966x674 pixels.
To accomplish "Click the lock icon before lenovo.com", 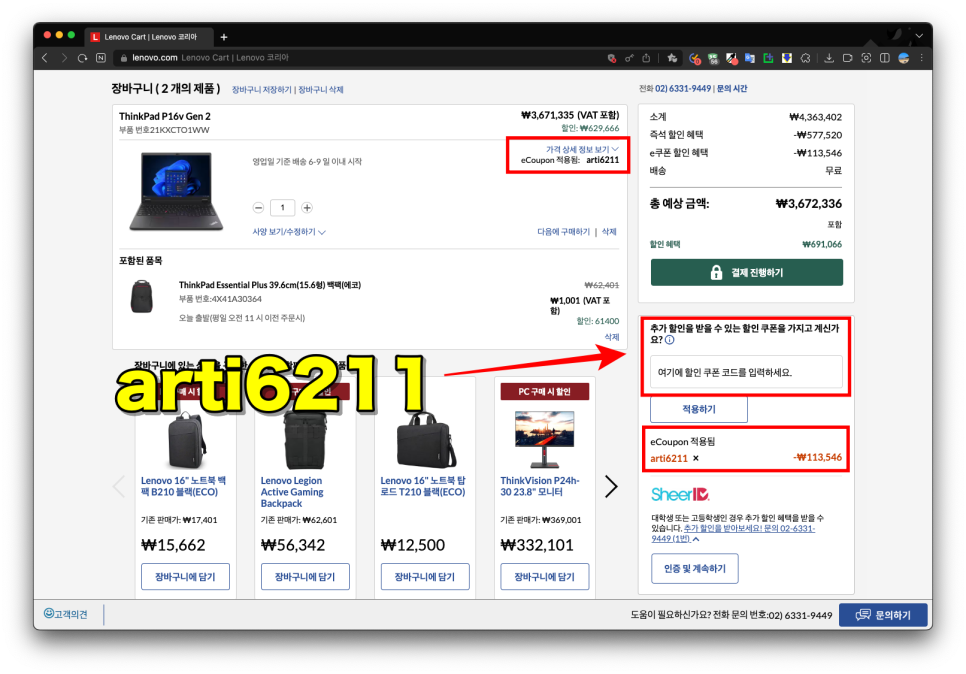I will point(124,58).
